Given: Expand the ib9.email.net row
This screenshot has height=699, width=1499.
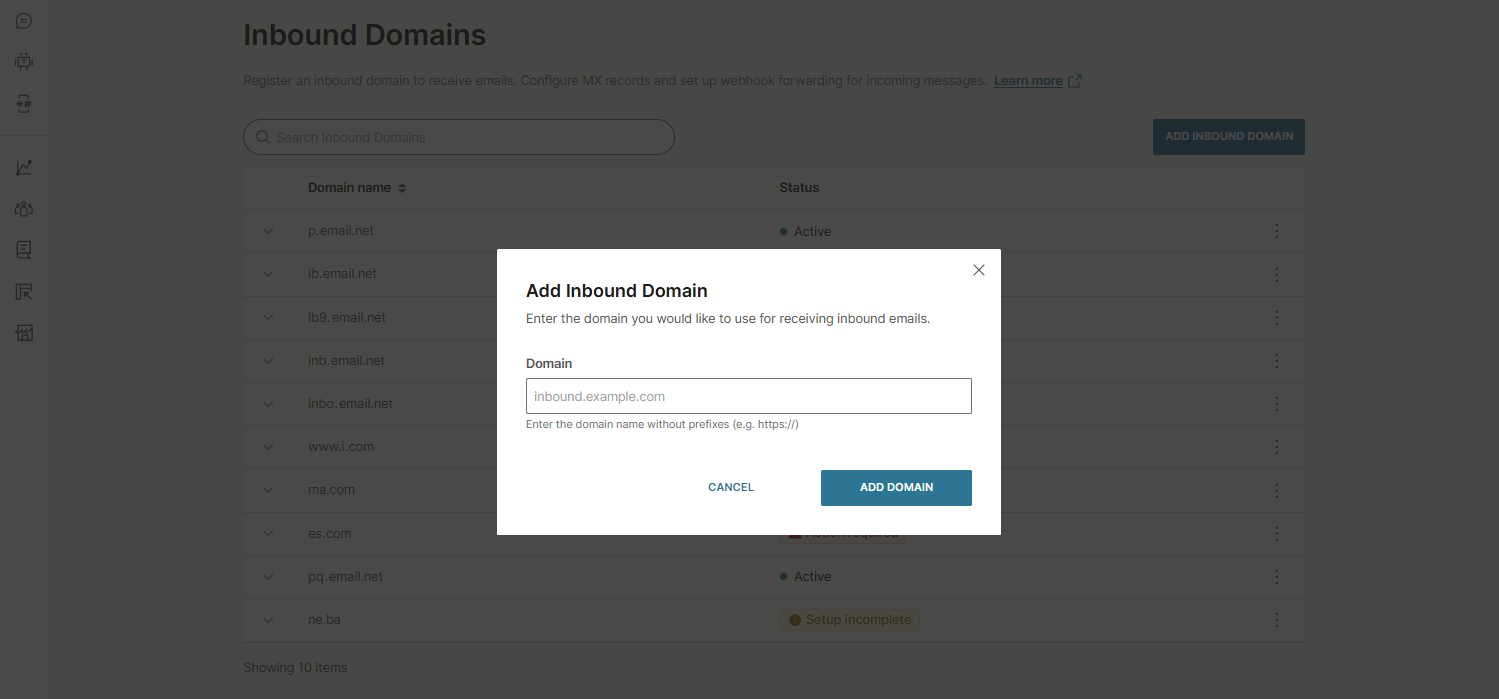Looking at the screenshot, I should click(x=268, y=317).
